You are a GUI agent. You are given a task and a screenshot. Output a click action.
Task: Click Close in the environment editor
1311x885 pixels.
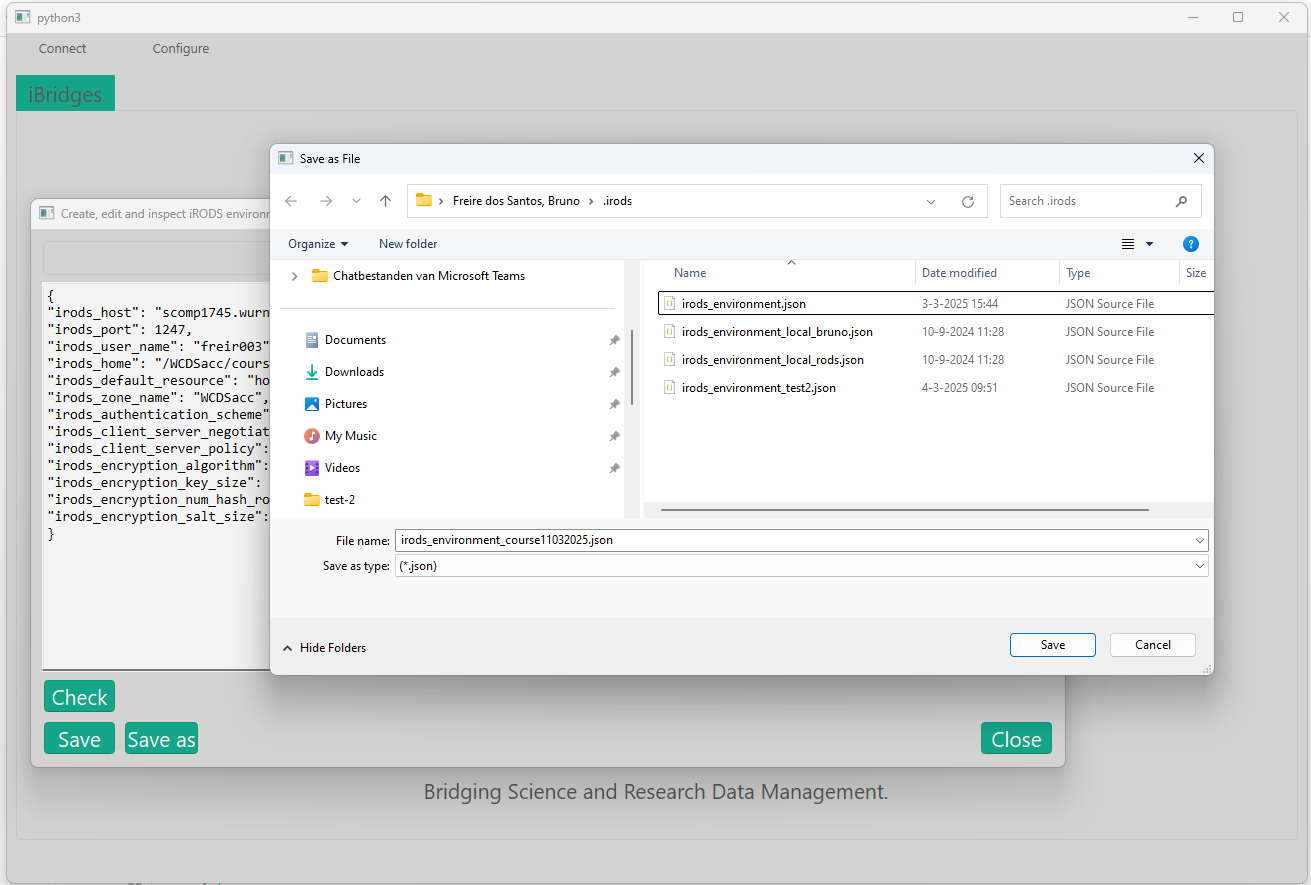pyautogui.click(x=1016, y=739)
